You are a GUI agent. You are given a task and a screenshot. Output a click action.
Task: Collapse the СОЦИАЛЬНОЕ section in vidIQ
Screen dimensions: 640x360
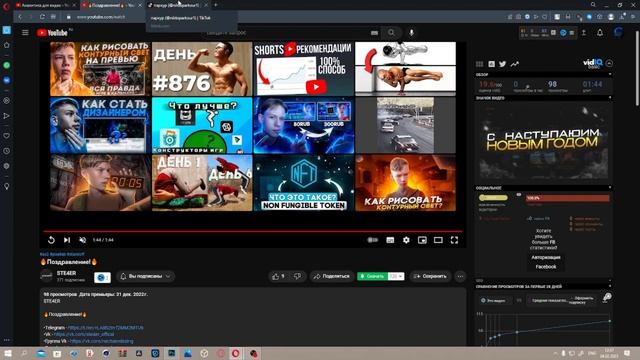(610, 188)
